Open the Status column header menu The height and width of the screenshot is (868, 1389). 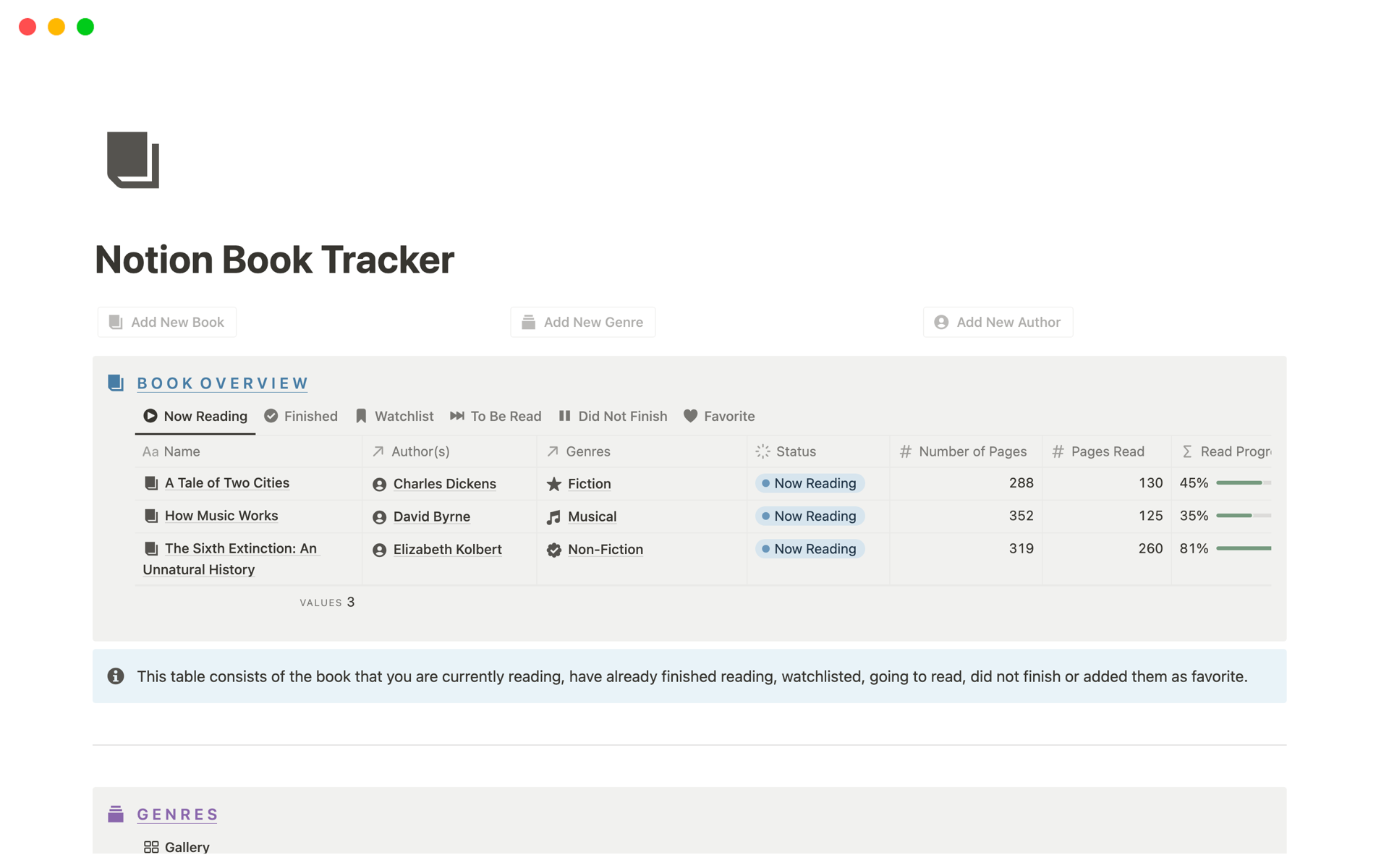coord(795,451)
